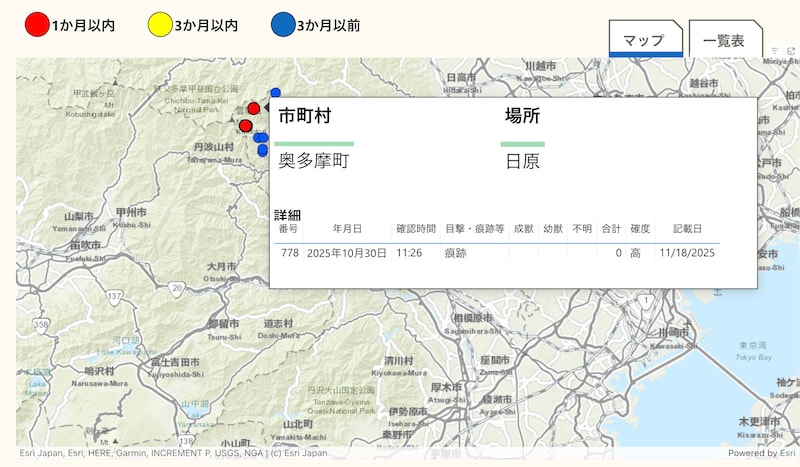
Task: Open the filter icon above the map
Action: [774, 50]
